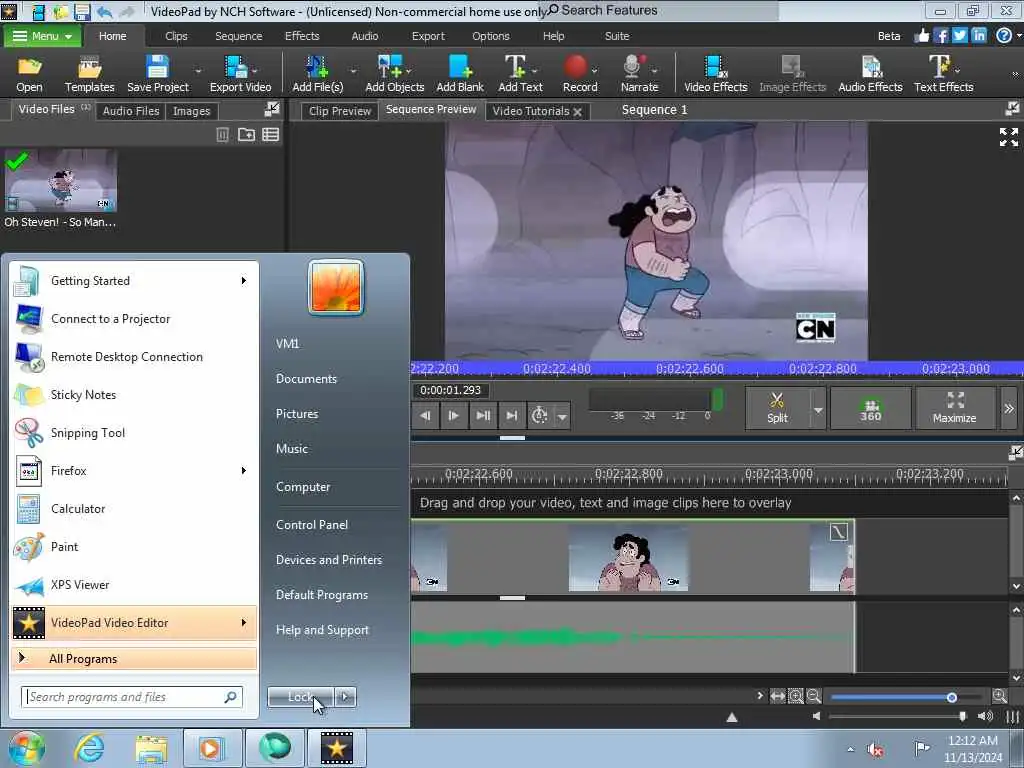This screenshot has width=1024, height=768.
Task: Click the fullscreen preview icon
Action: [1008, 136]
